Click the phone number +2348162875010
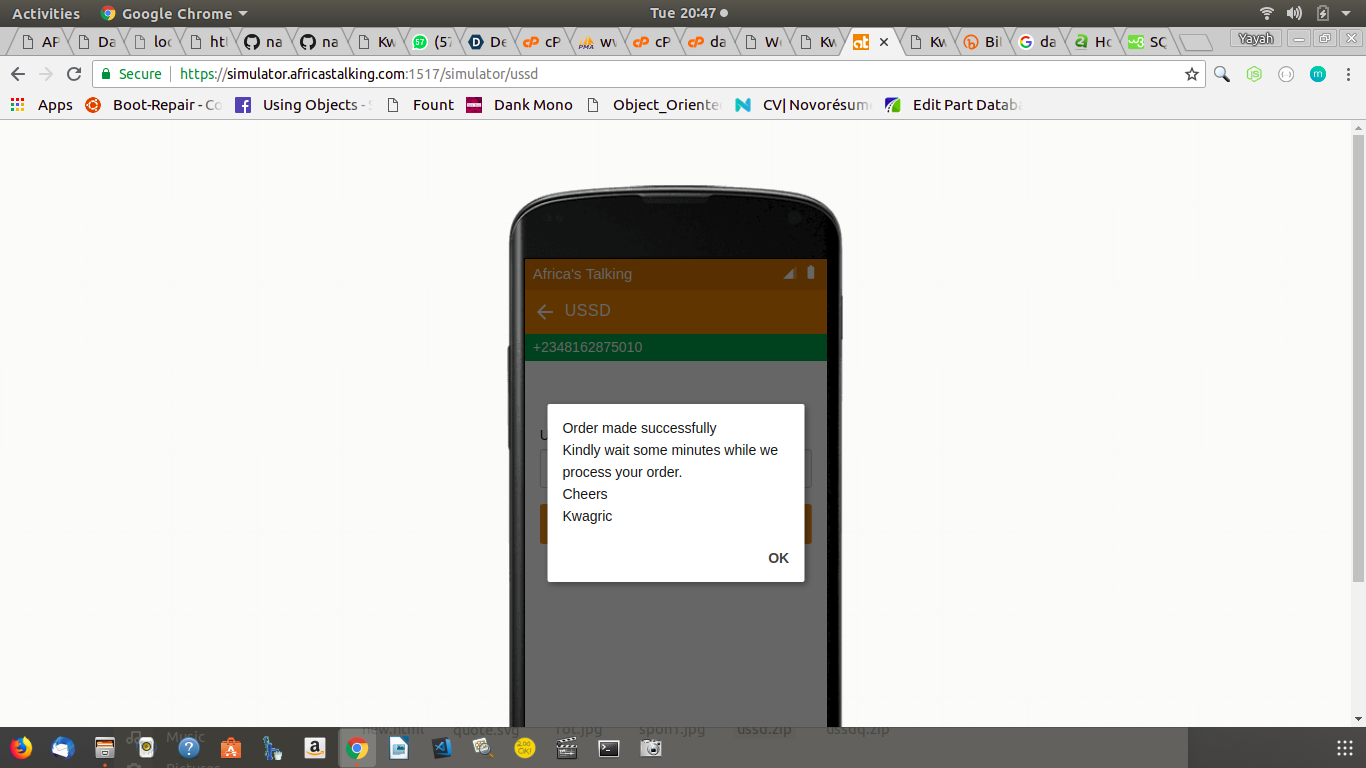Image resolution: width=1366 pixels, height=768 pixels. coord(588,347)
